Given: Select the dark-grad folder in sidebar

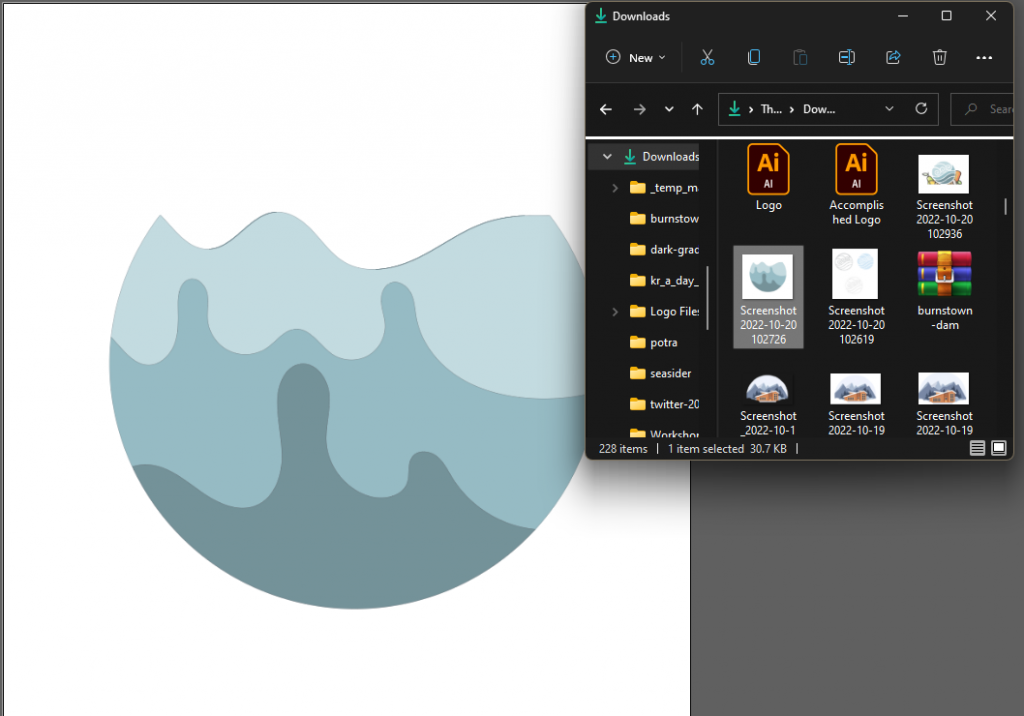Looking at the screenshot, I should tap(664, 250).
